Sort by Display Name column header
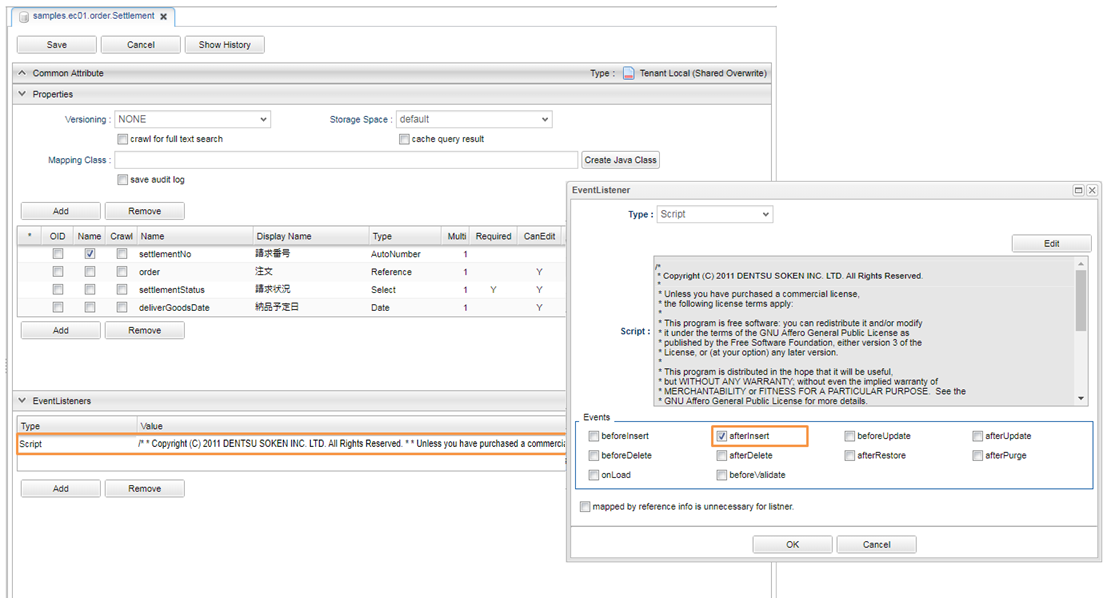The width and height of the screenshot is (1119, 598). click(310, 236)
